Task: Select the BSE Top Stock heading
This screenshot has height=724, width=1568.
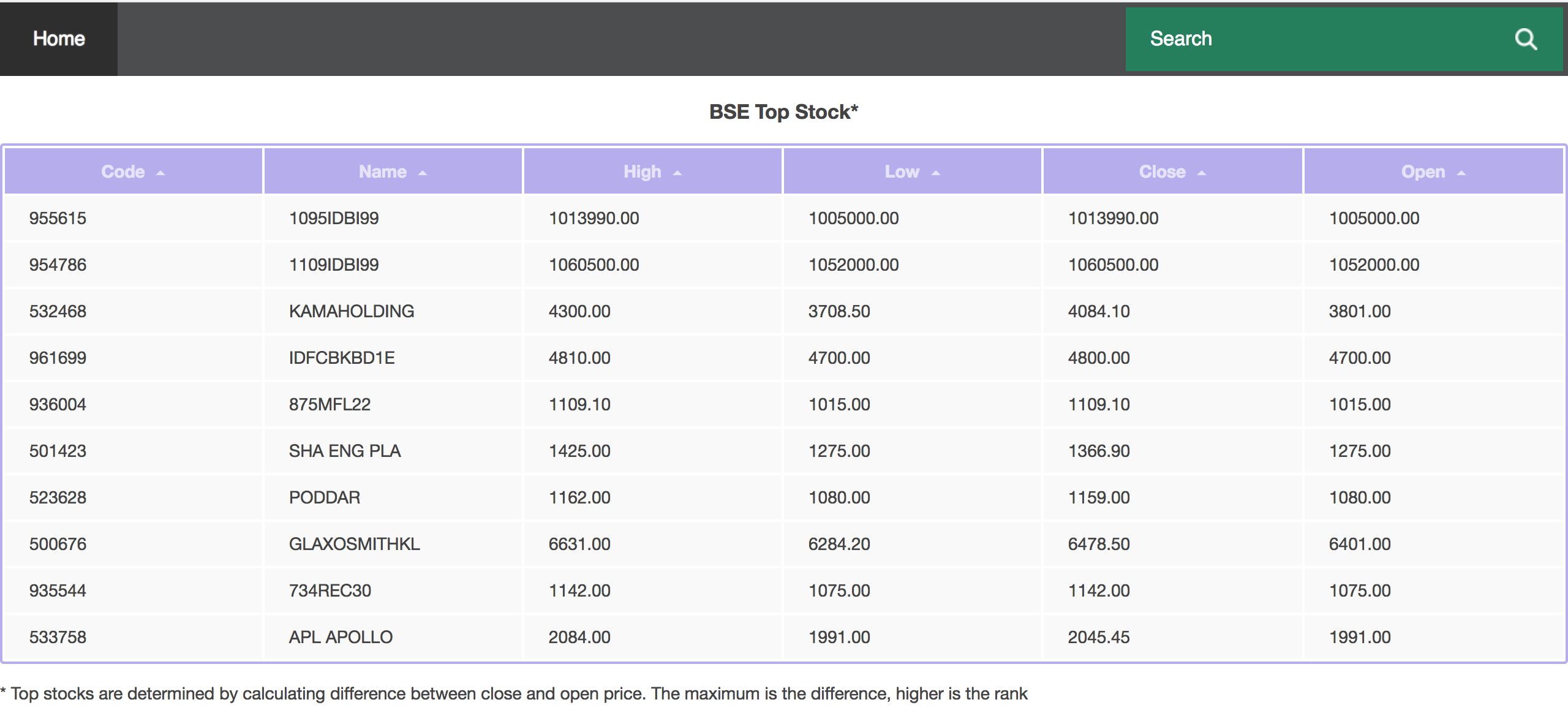Action: pyautogui.click(x=783, y=112)
